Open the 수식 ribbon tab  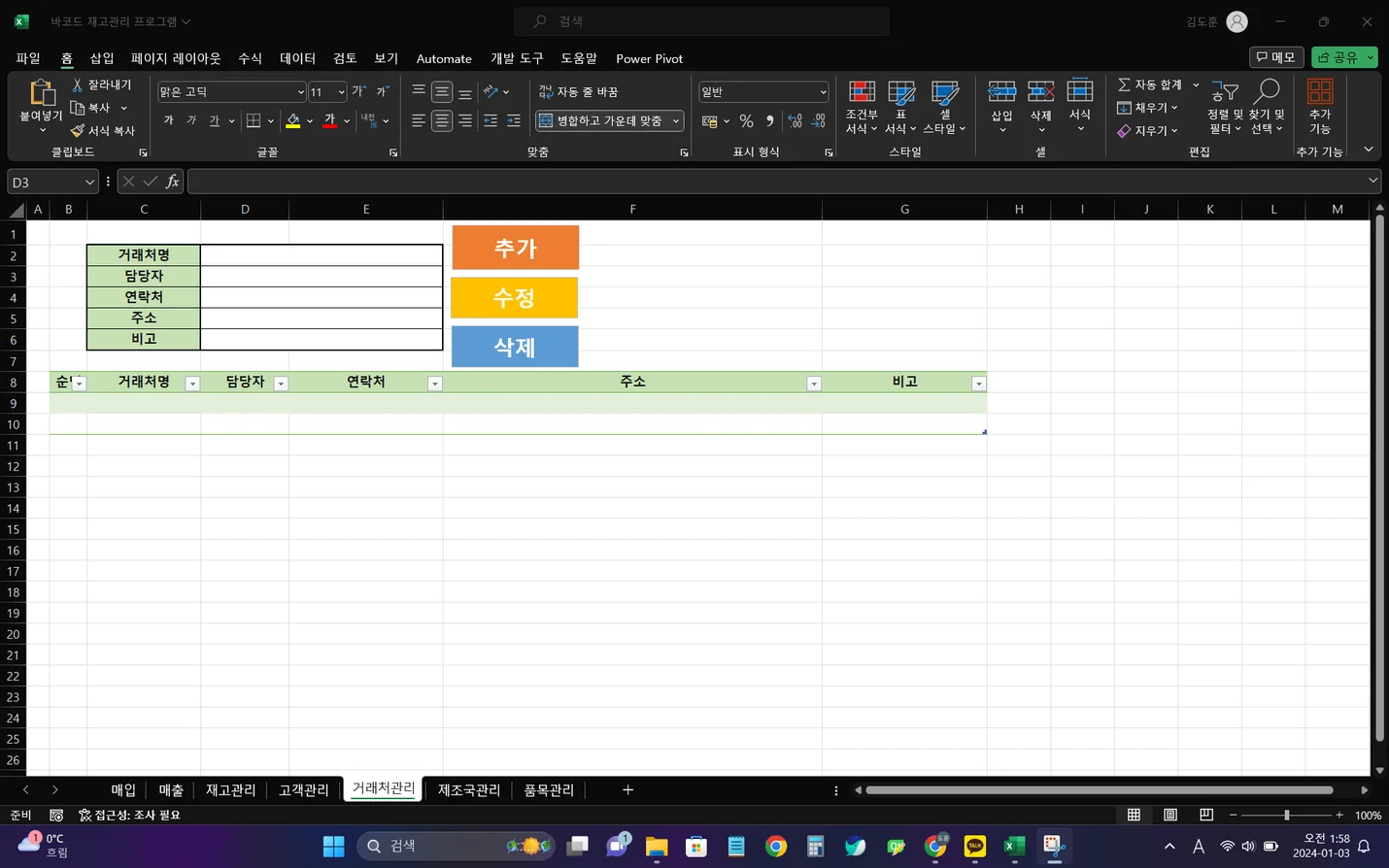(x=250, y=58)
